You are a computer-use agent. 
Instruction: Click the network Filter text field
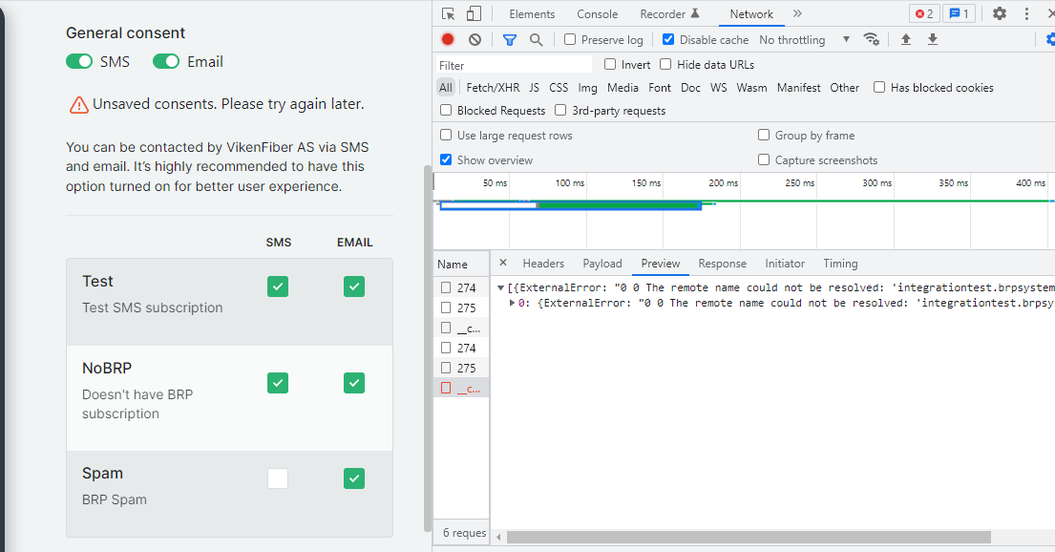[x=514, y=65]
